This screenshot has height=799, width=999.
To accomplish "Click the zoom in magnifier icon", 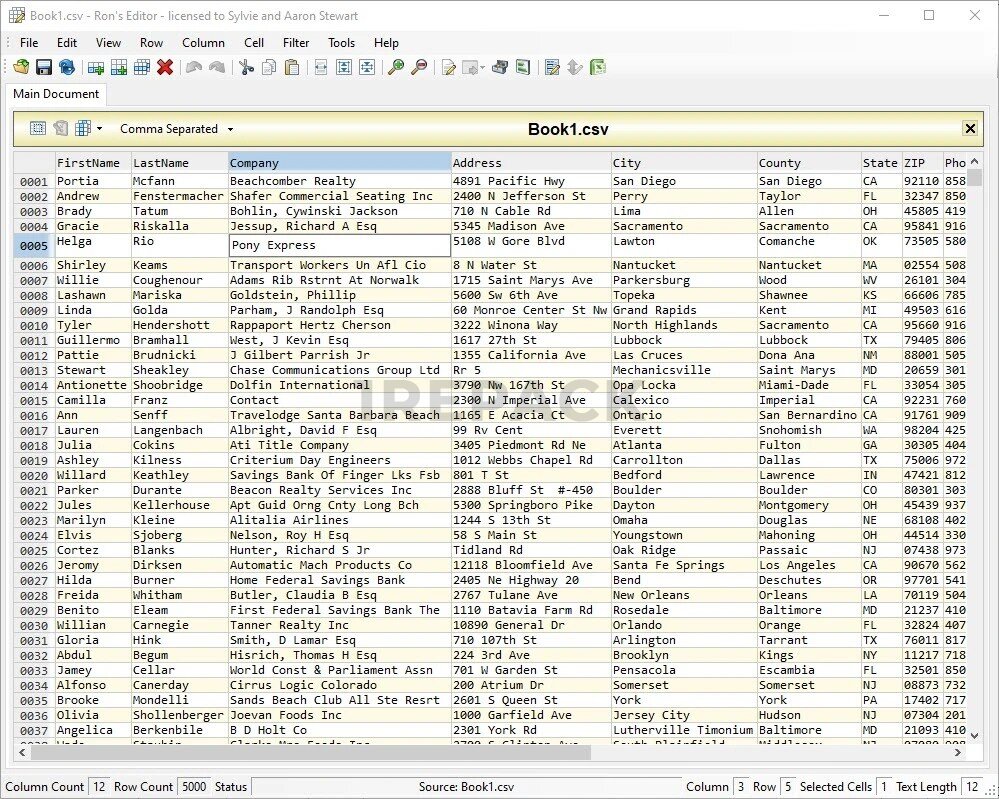I will pos(396,68).
